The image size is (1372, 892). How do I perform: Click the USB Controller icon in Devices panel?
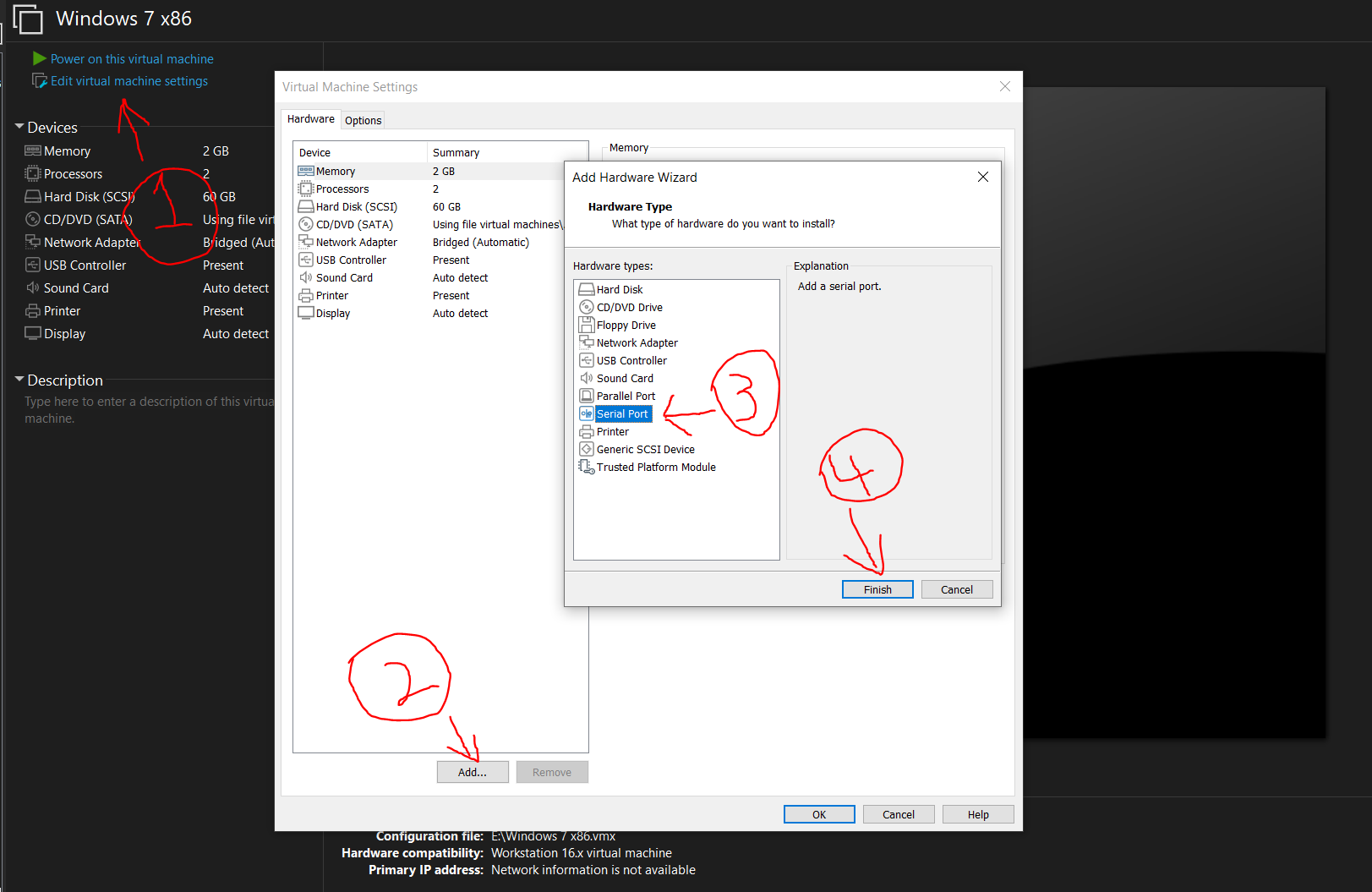(33, 265)
